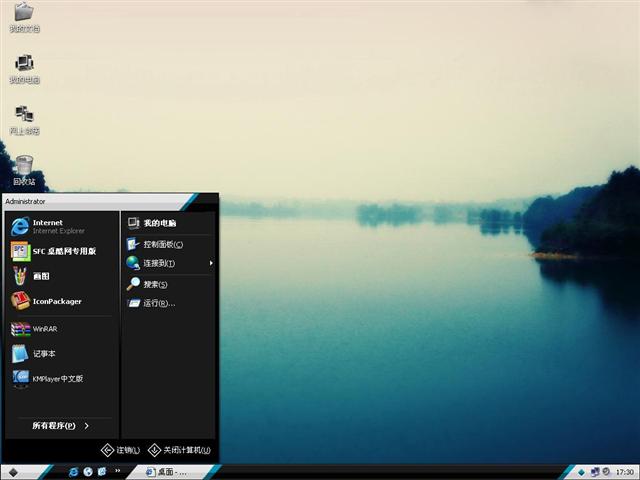
Task: Click the network computers tray icon
Action: click(595, 472)
